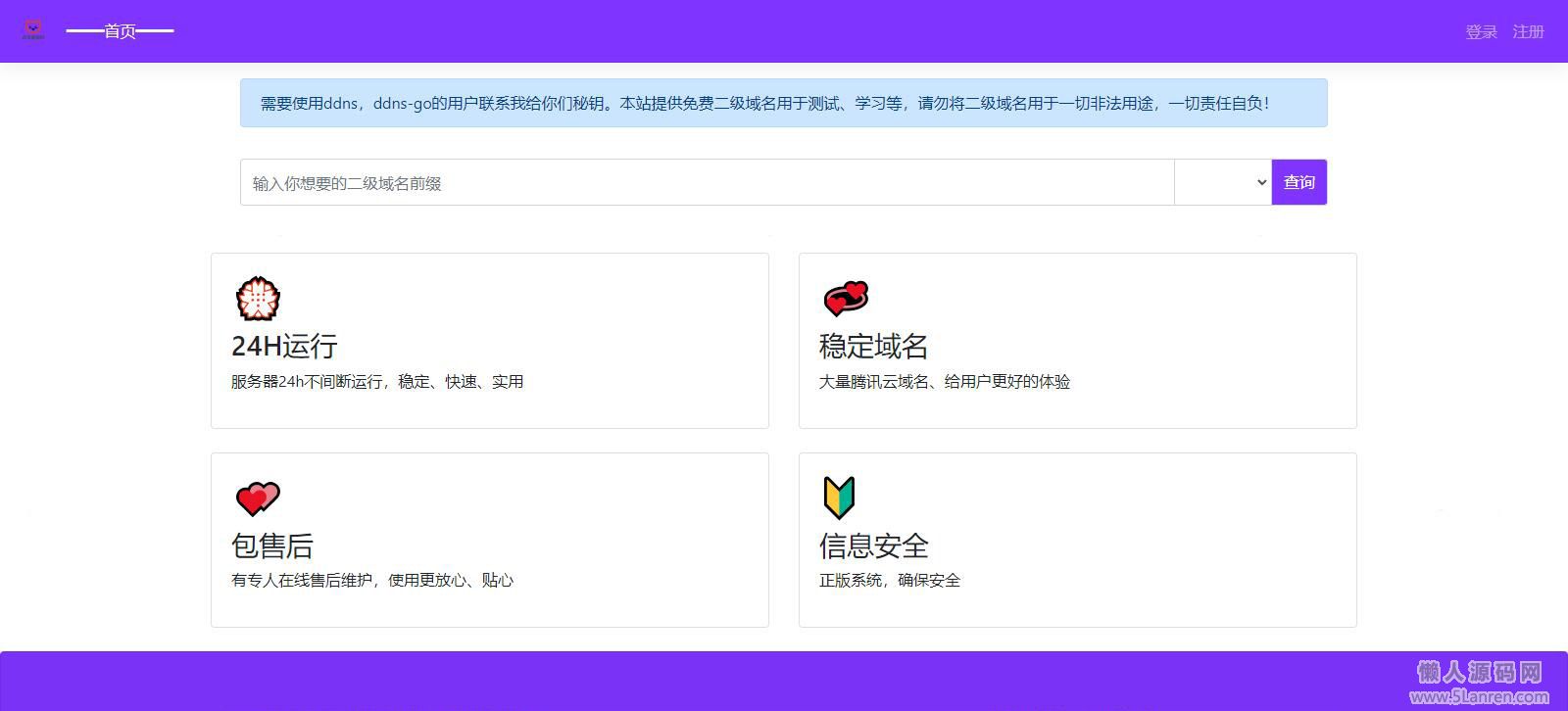Click the two hearts icon above 包售后
Image resolution: width=1568 pixels, height=711 pixels.
click(258, 498)
